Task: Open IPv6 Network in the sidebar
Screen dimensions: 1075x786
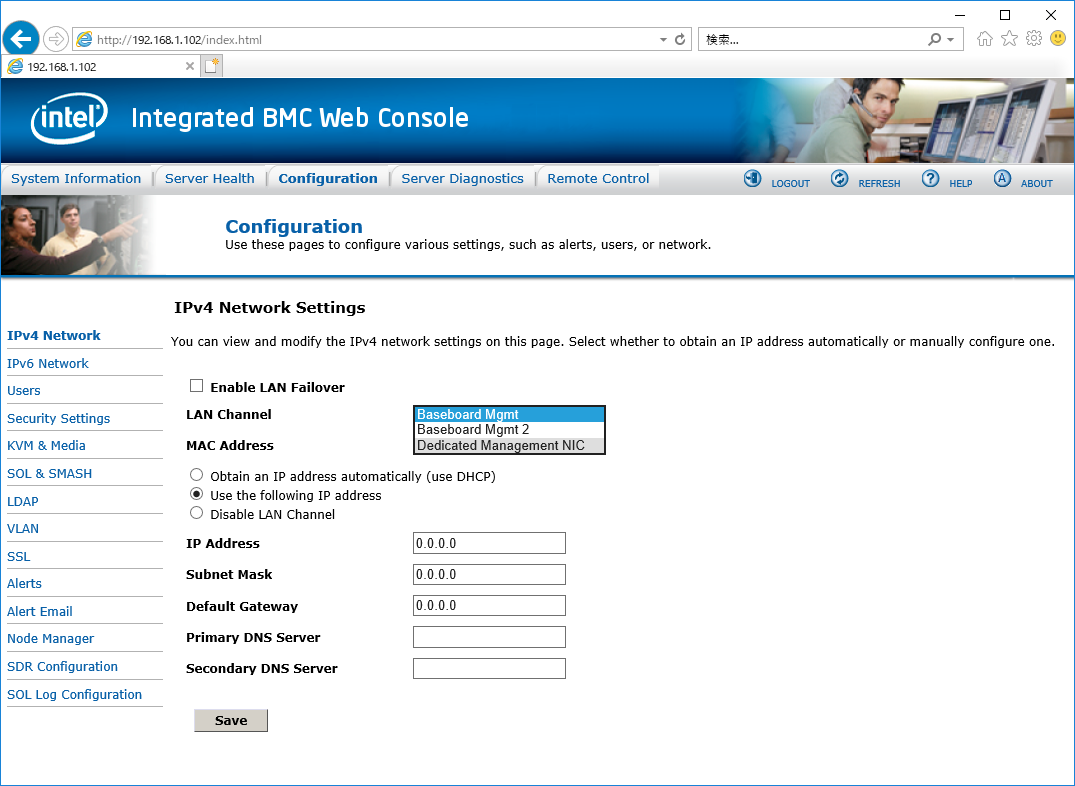Action: click(x=48, y=364)
